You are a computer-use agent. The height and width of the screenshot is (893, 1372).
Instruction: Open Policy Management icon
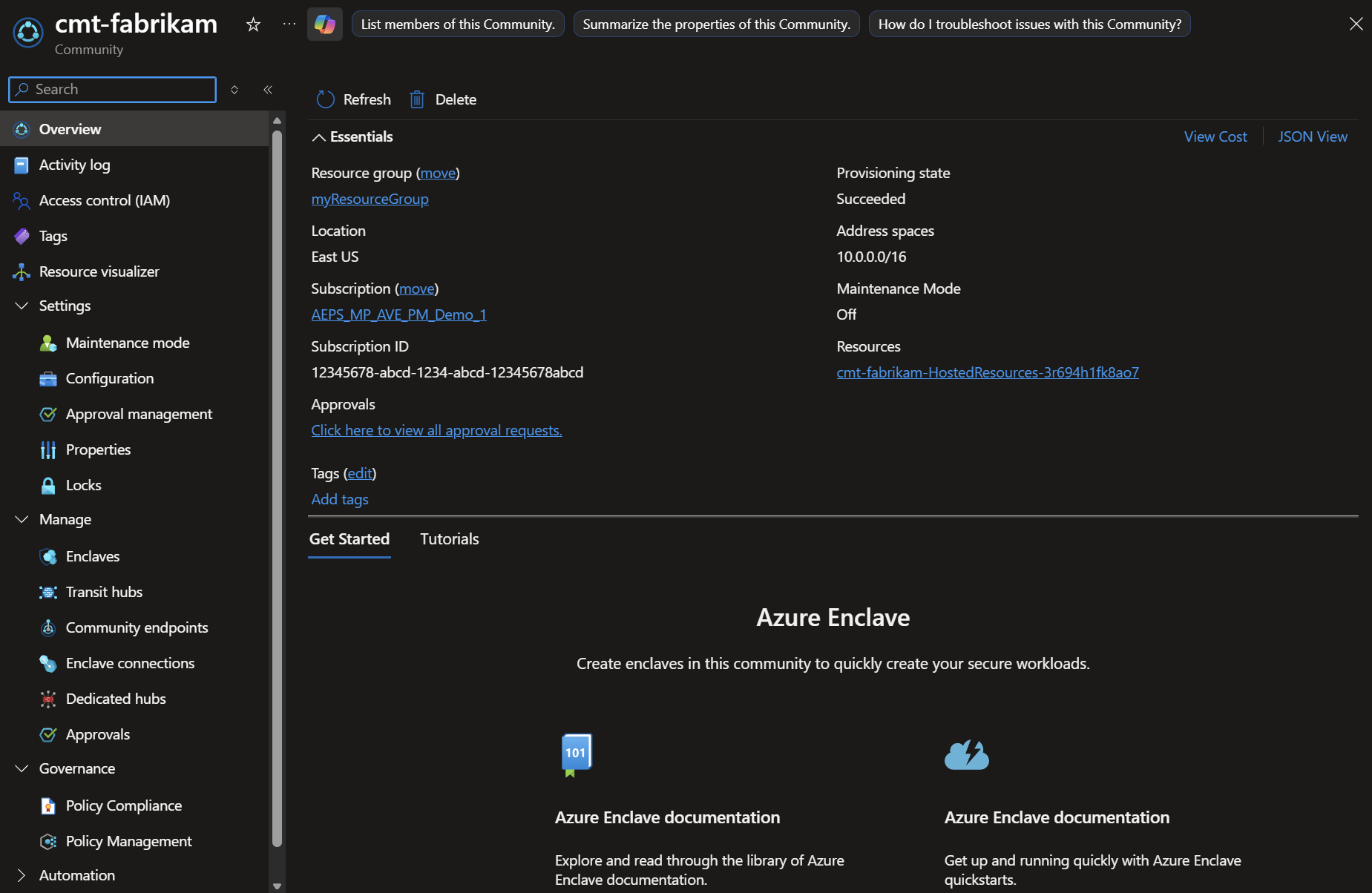48,841
